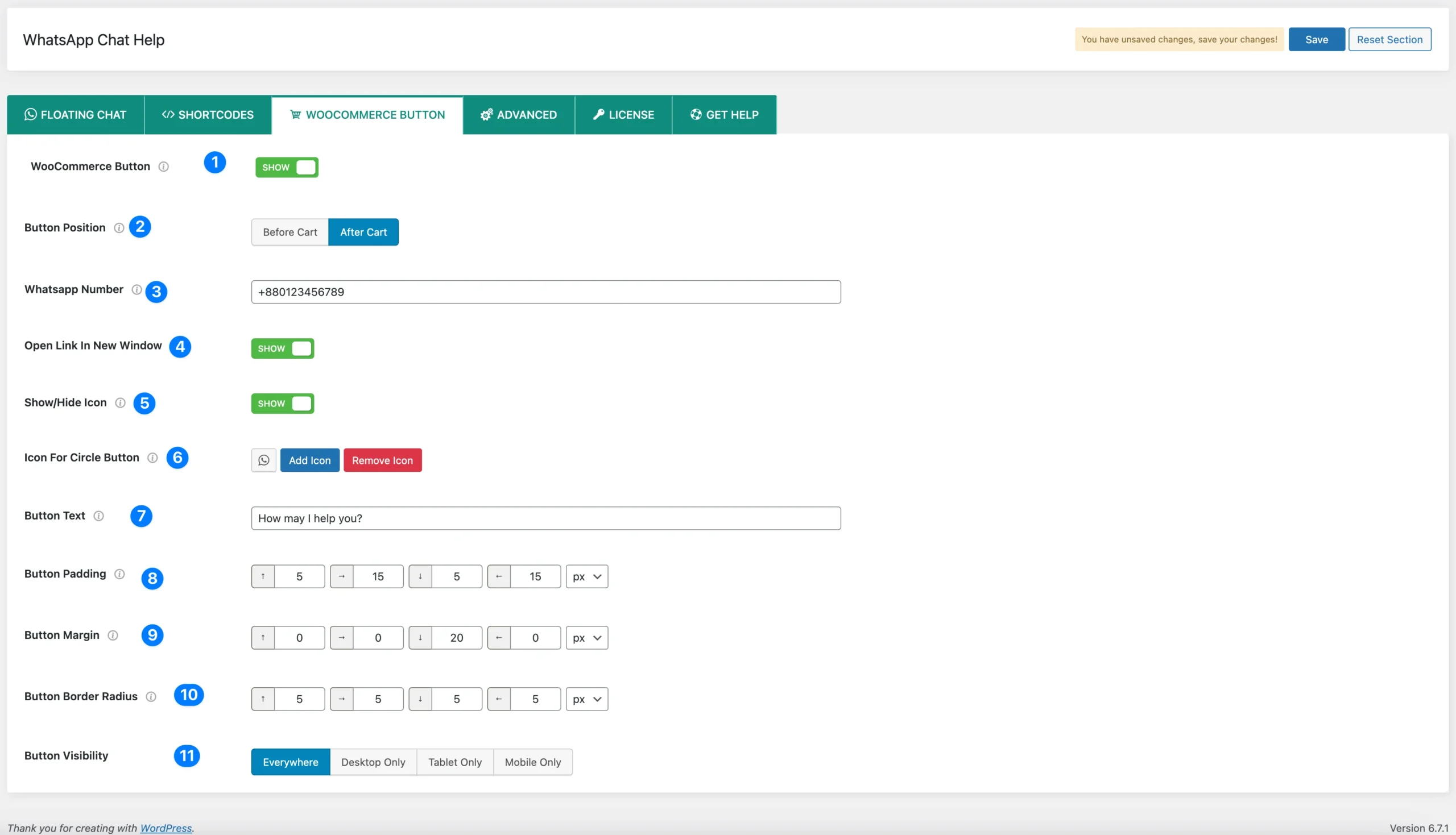Open the Button Margin px unit dropdown
Image resolution: width=1456 pixels, height=835 pixels.
[587, 638]
